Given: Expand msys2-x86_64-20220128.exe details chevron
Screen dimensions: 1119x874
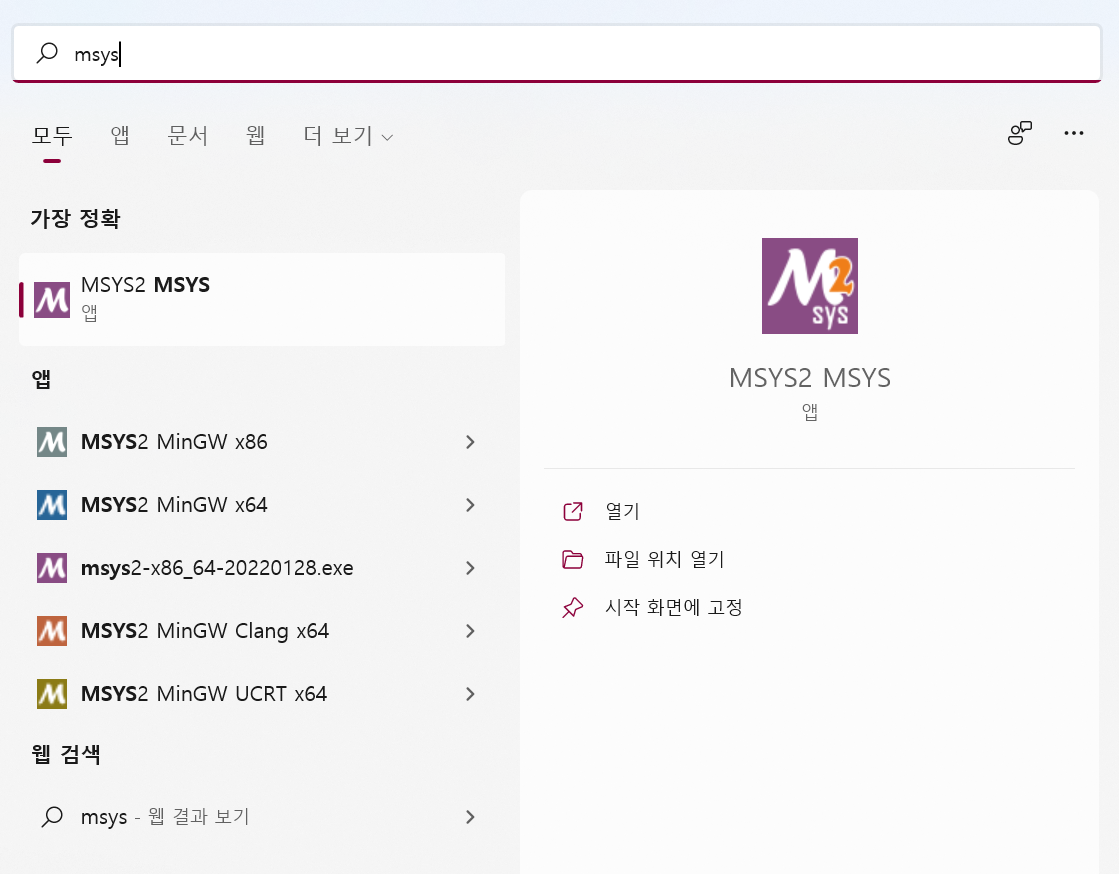Looking at the screenshot, I should [470, 568].
